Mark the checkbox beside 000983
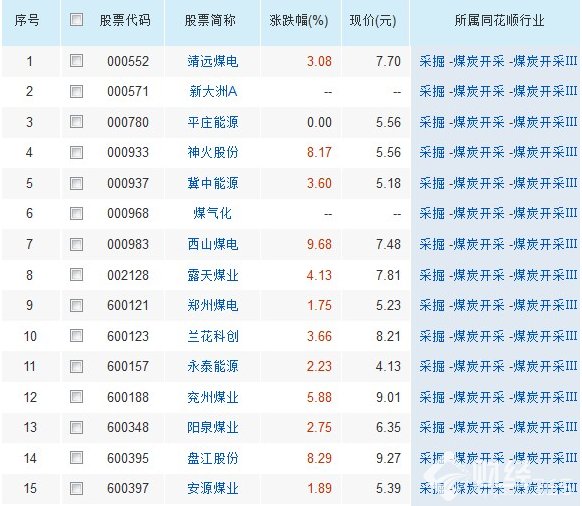582x506 pixels. (x=76, y=244)
